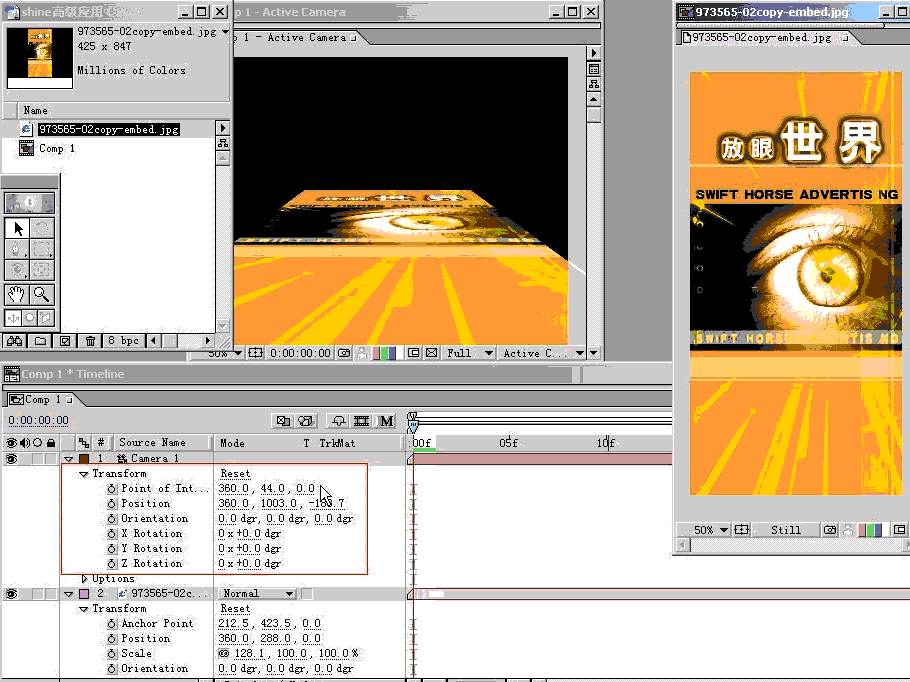
Task: Select the Selection arrow tool
Action: pos(17,228)
